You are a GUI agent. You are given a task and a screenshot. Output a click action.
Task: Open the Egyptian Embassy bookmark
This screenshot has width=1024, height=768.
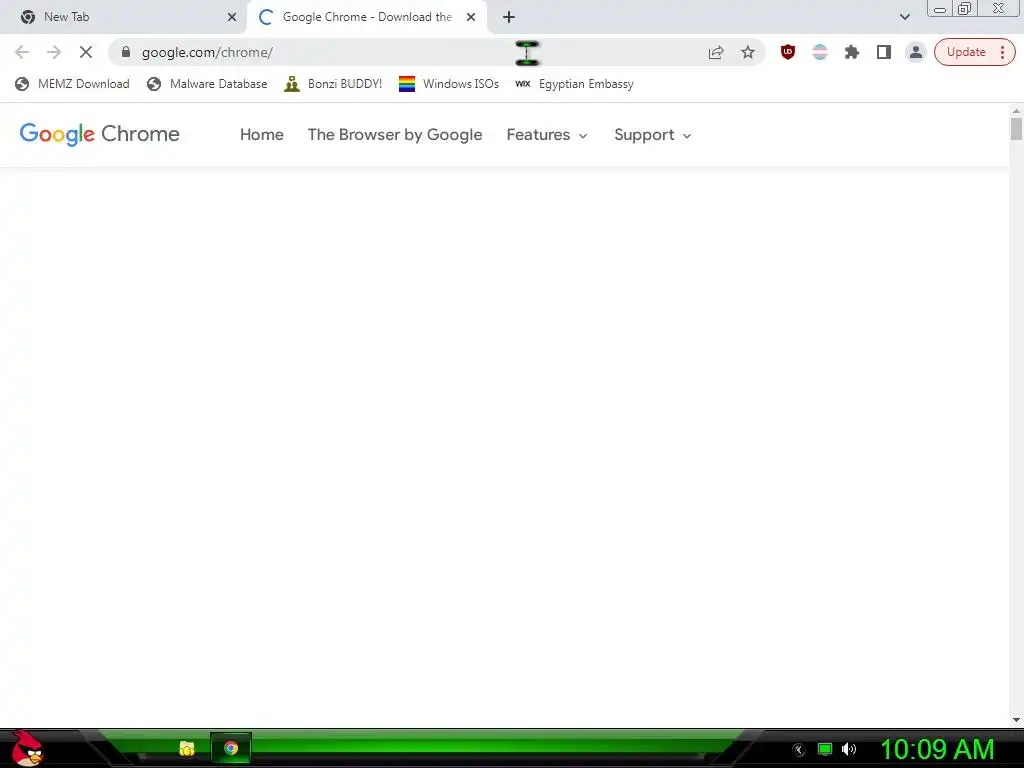point(574,84)
